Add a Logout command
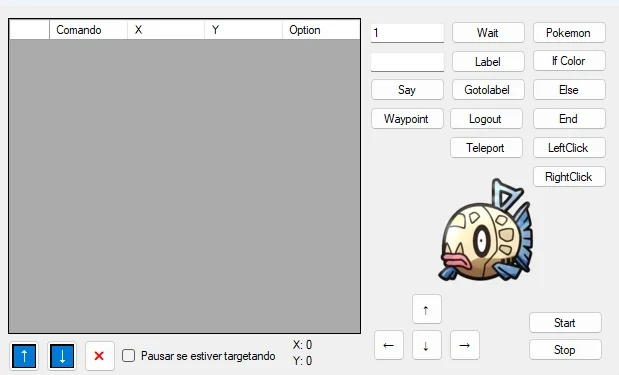619x375 pixels. tap(486, 119)
